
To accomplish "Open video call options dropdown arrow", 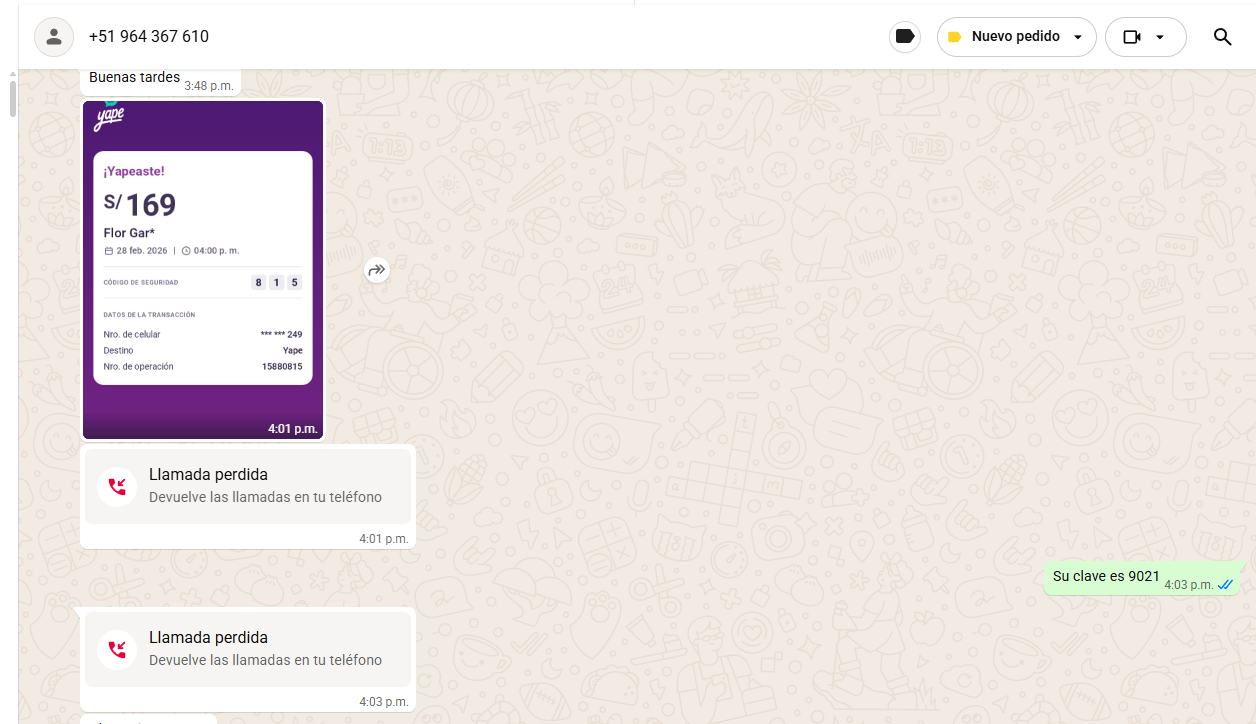I will pyautogui.click(x=1160, y=37).
